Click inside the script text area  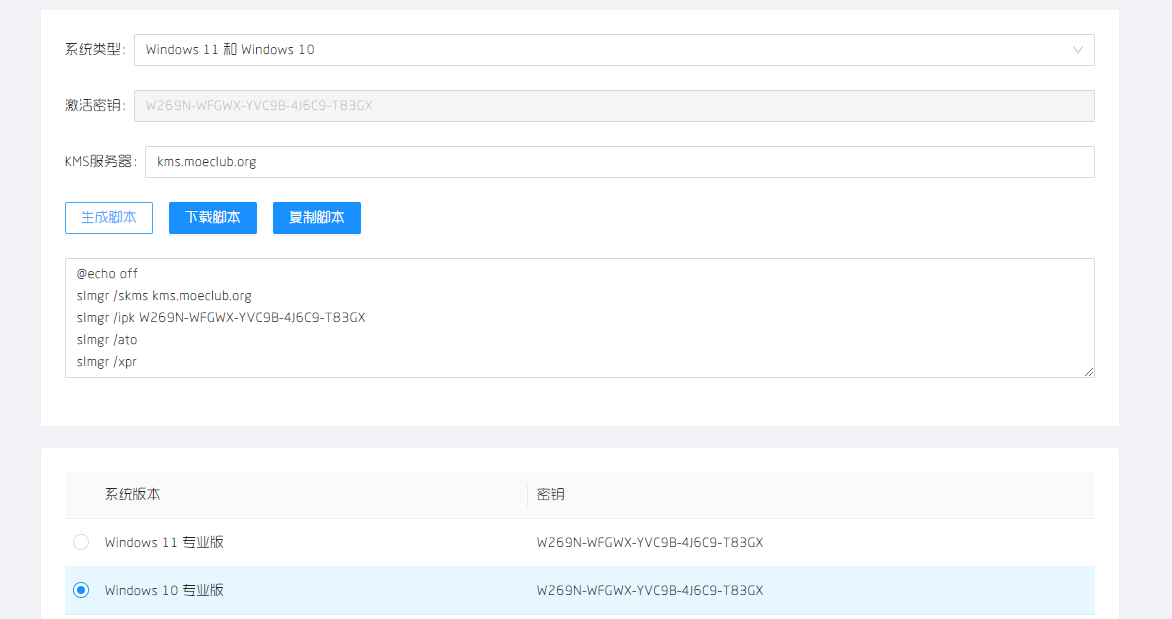pyautogui.click(x=579, y=318)
